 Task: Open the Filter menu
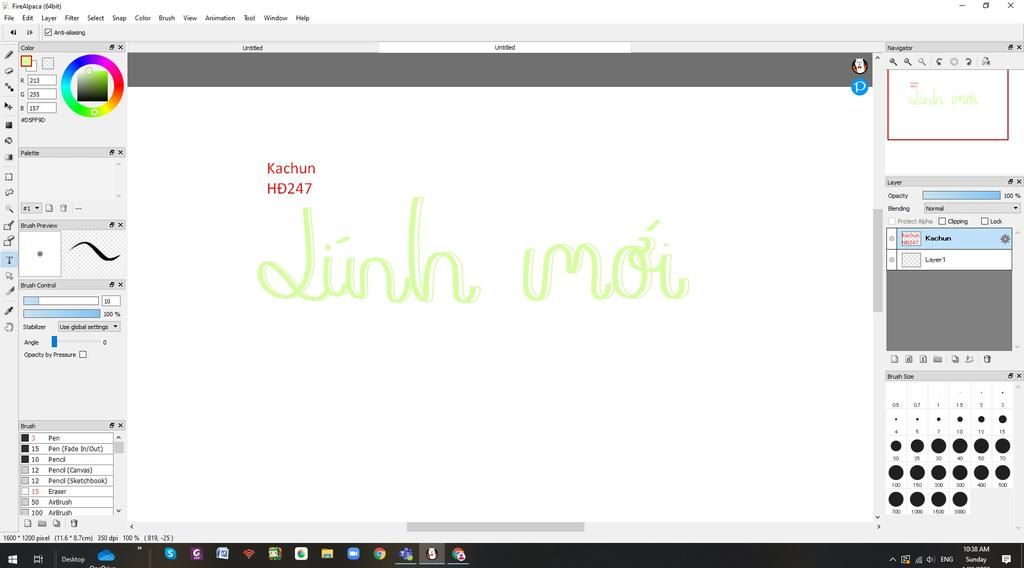pyautogui.click(x=72, y=18)
